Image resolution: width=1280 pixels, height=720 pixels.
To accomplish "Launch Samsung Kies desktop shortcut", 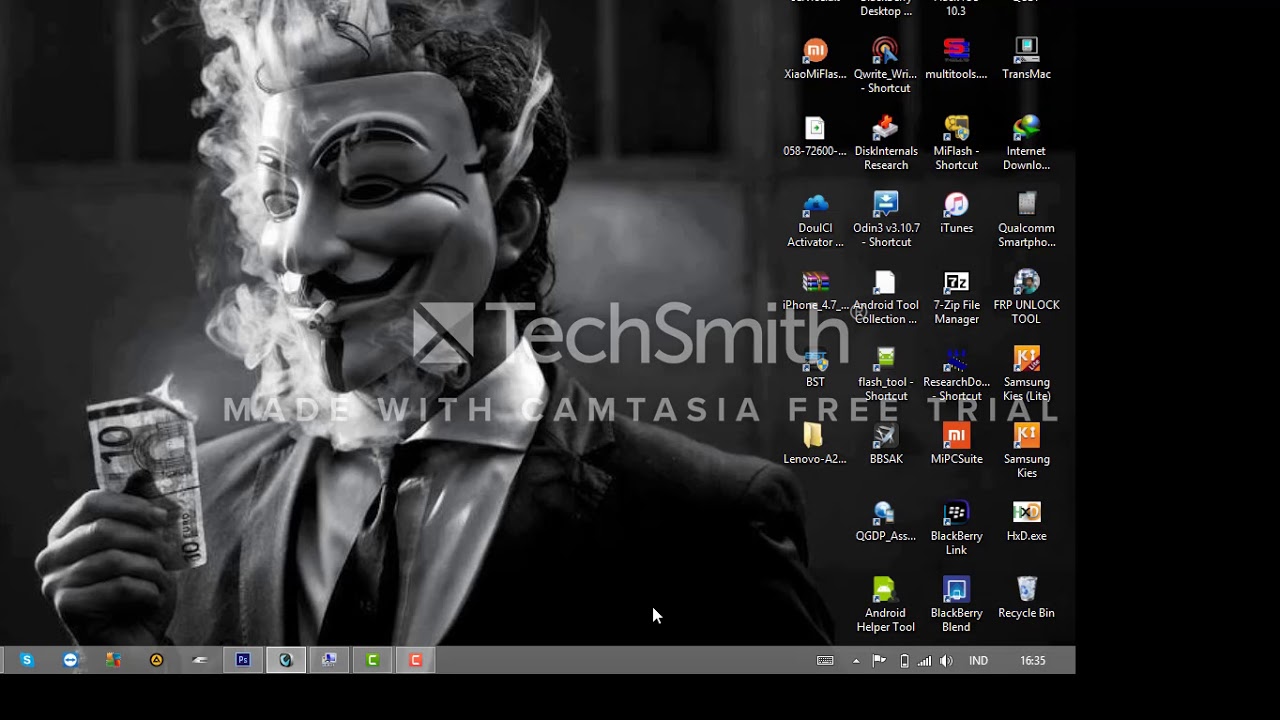I will 1026,451.
